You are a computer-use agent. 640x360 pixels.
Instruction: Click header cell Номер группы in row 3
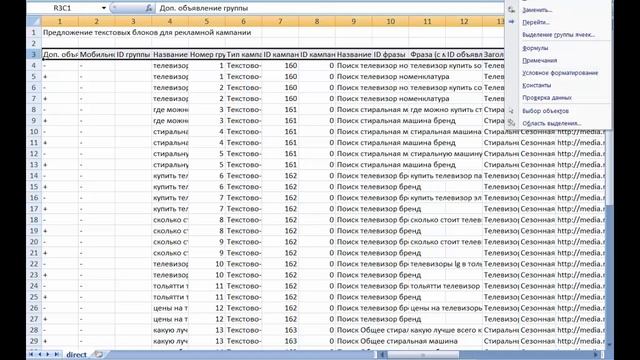pyautogui.click(x=207, y=54)
